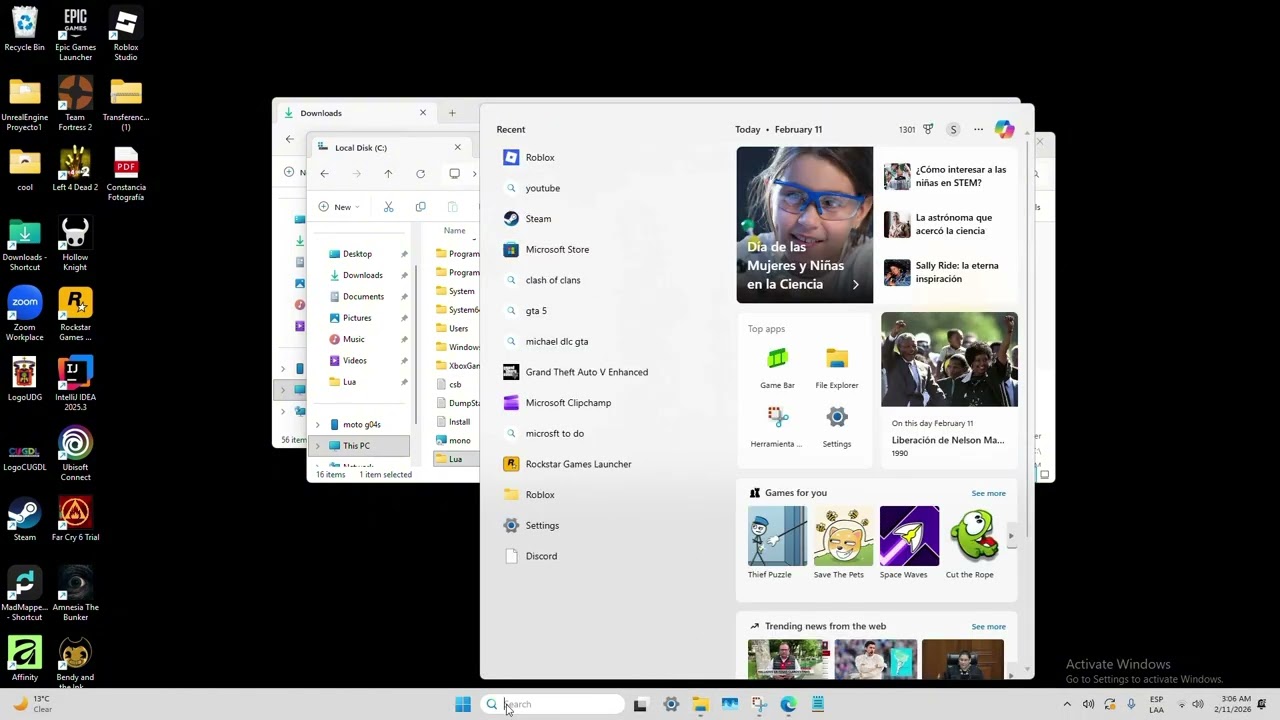
Task: Open the Liberación de Nelson Mandela card
Action: [x=949, y=389]
